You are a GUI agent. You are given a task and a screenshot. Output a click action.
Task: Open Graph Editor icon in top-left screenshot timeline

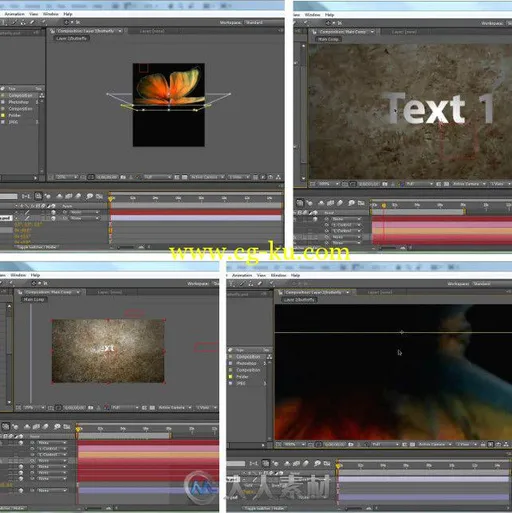(x=99, y=196)
